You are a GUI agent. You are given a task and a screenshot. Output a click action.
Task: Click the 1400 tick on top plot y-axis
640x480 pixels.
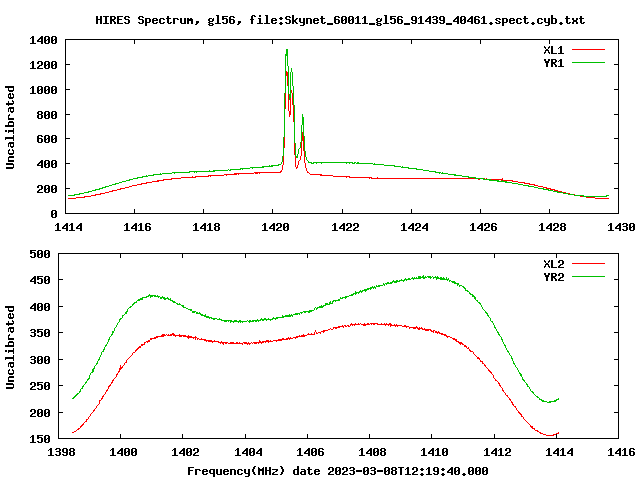(43, 40)
